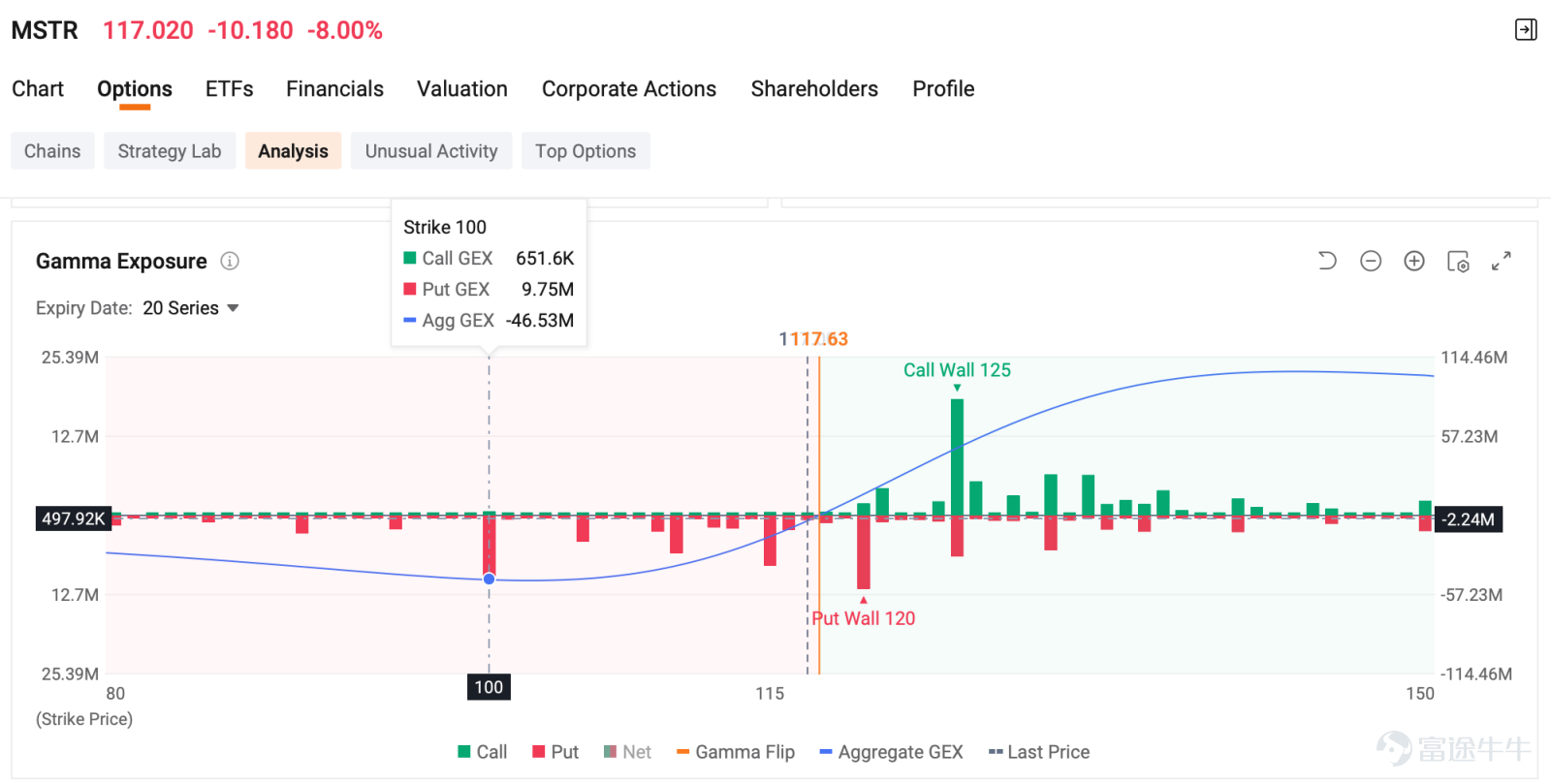Image resolution: width=1551 pixels, height=784 pixels.
Task: Toggle the Call series in the legend
Action: (483, 752)
